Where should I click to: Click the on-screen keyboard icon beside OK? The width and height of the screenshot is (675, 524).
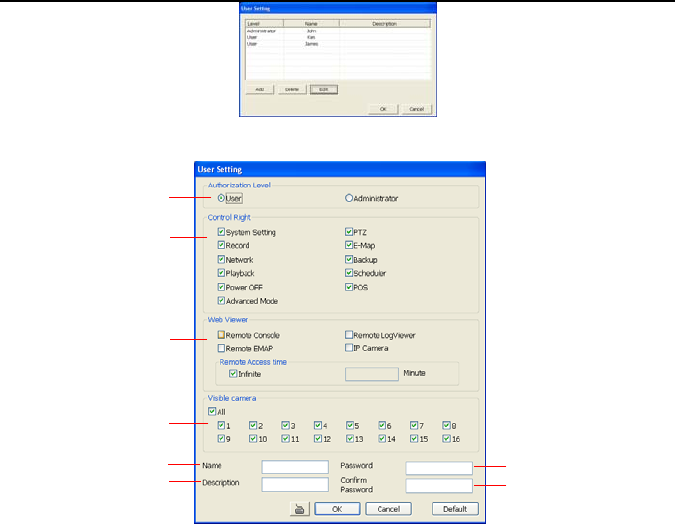coord(299,508)
